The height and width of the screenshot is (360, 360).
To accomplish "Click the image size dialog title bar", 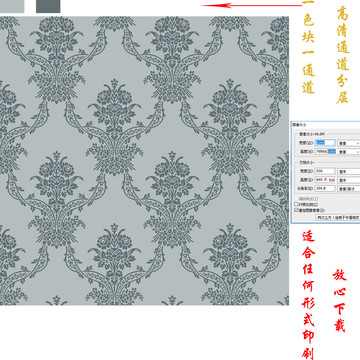I will pyautogui.click(x=326, y=124).
